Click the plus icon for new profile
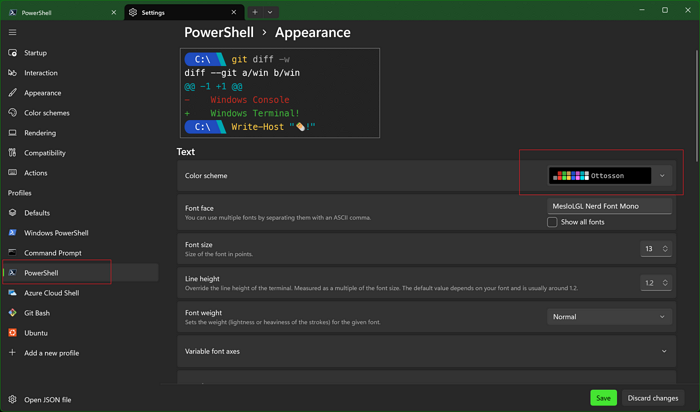The height and width of the screenshot is (412, 700). 12,352
